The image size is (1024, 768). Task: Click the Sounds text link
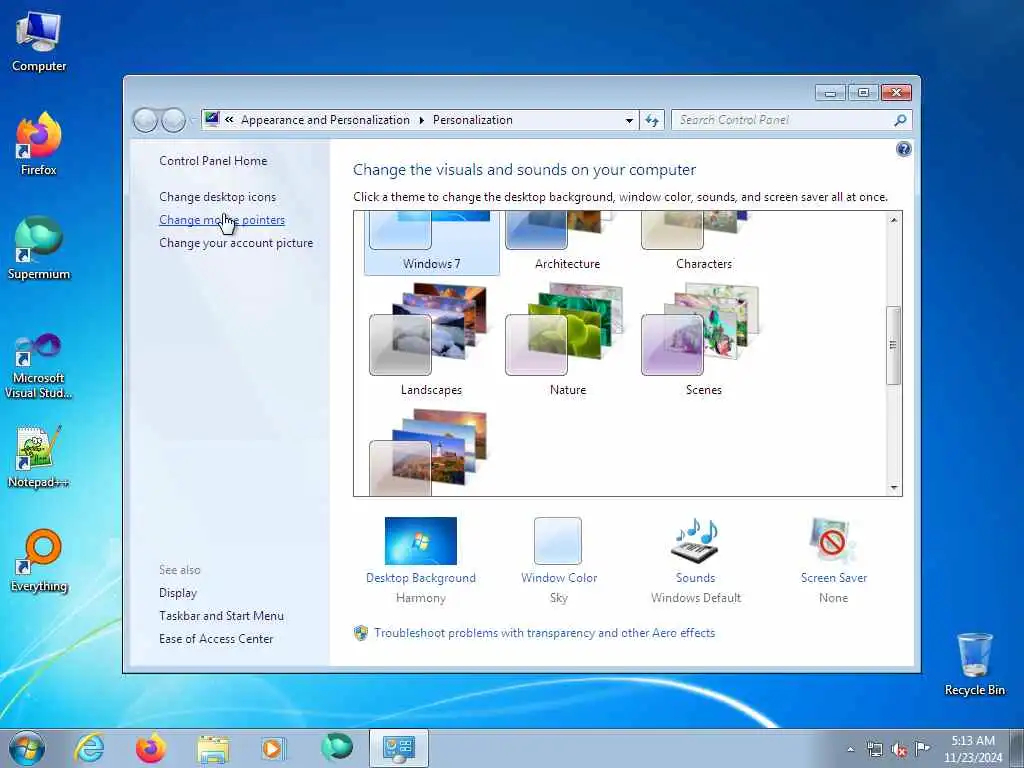tap(696, 578)
